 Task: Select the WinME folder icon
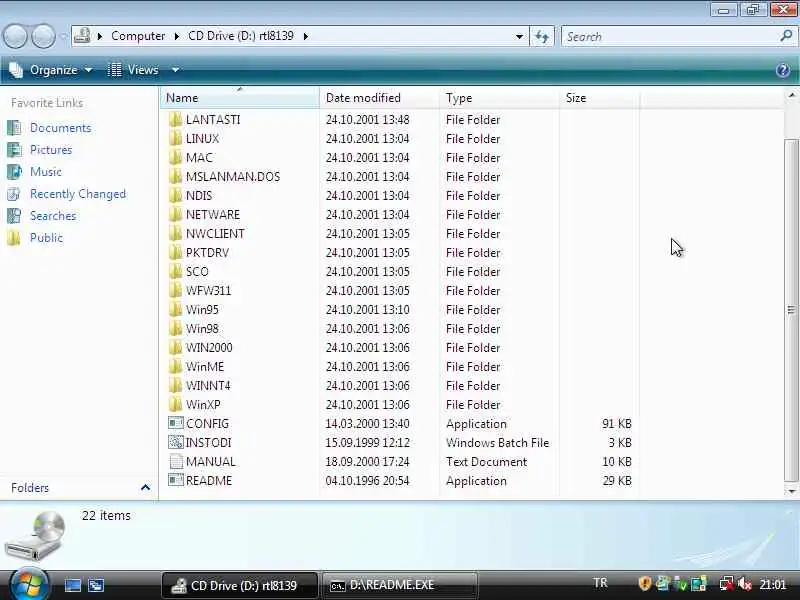pyautogui.click(x=176, y=366)
